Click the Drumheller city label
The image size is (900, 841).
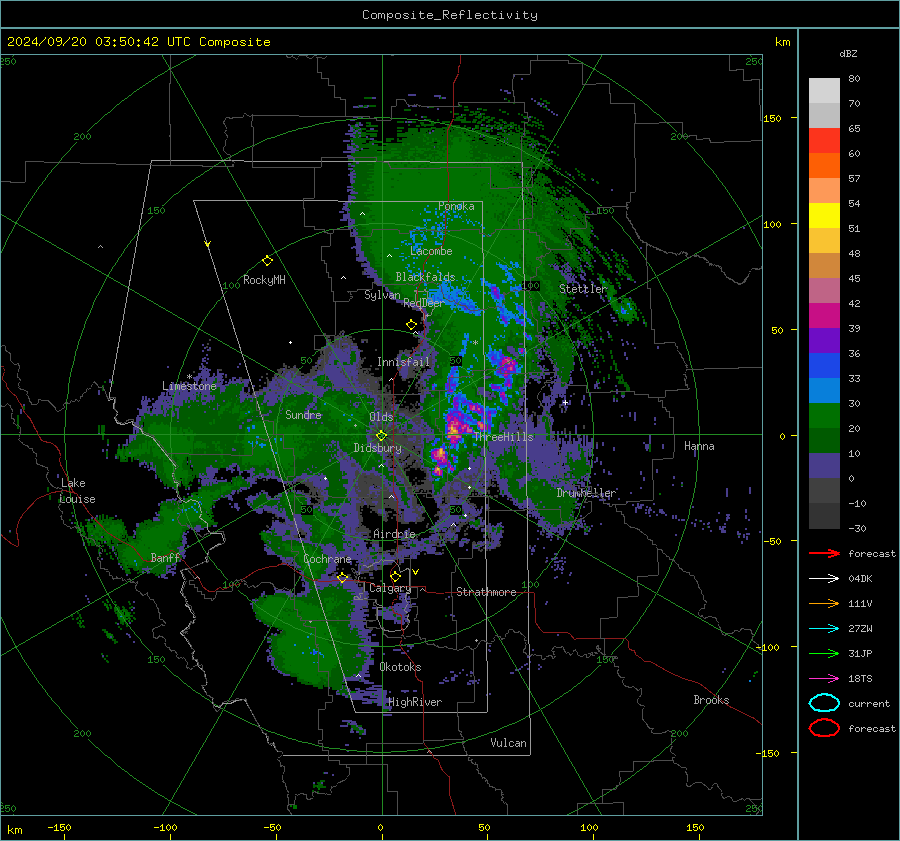[586, 493]
